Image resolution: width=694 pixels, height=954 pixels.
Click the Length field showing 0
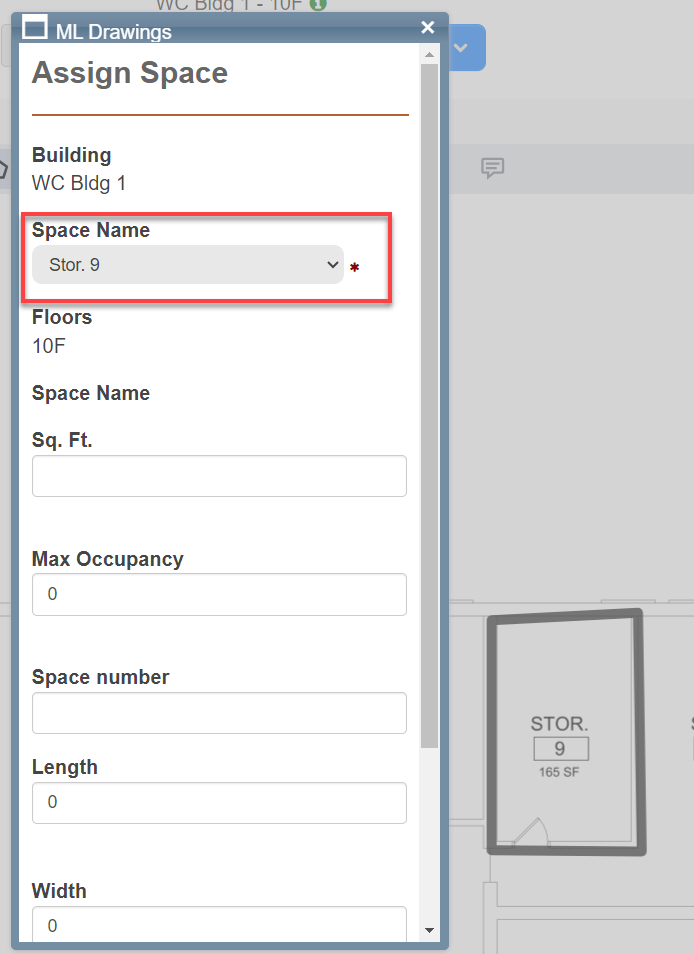click(x=218, y=803)
